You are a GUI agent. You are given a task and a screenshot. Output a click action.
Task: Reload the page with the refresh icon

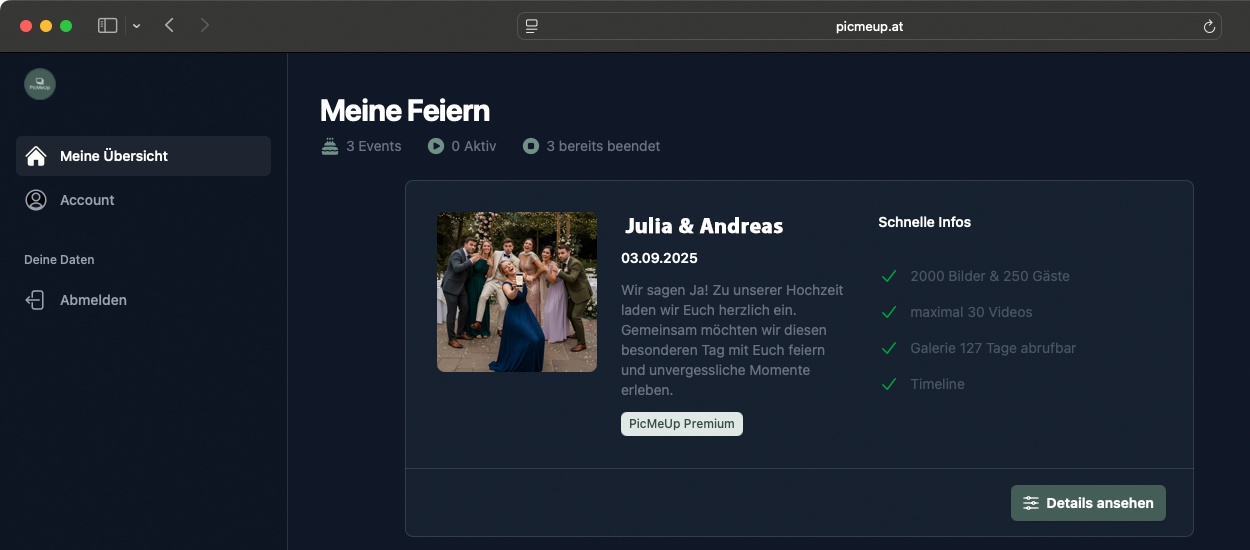tap(1209, 27)
